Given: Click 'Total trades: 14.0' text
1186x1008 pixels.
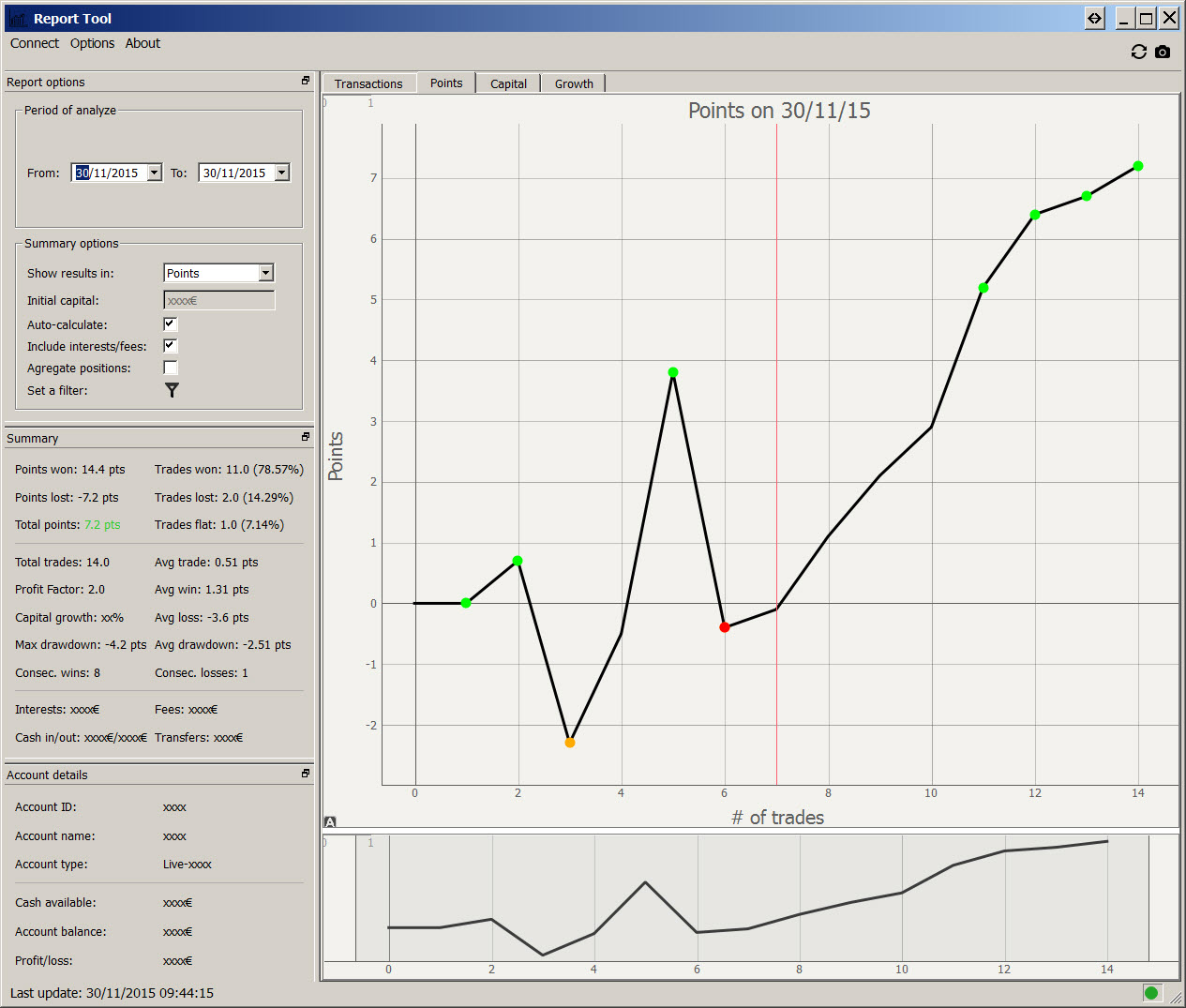Looking at the screenshot, I should click(62, 563).
